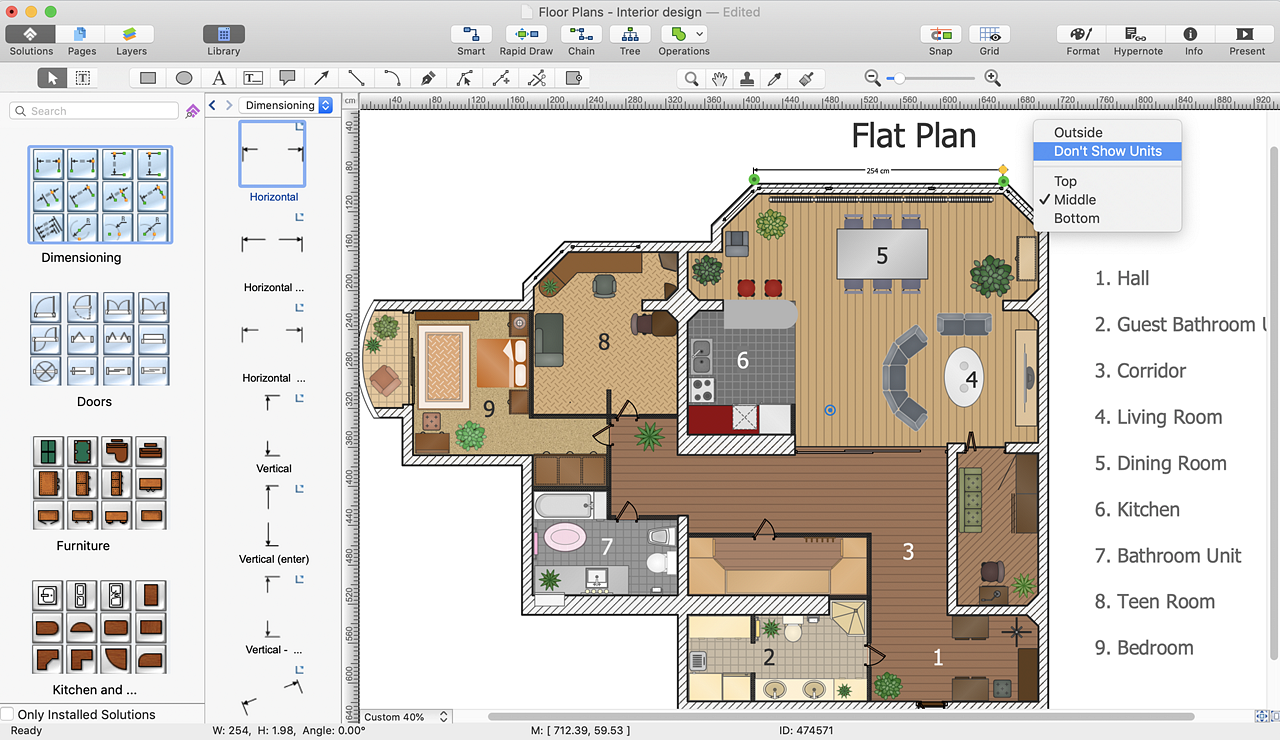The image size is (1280, 740).
Task: Select the callout speech bubble tool
Action: click(288, 78)
